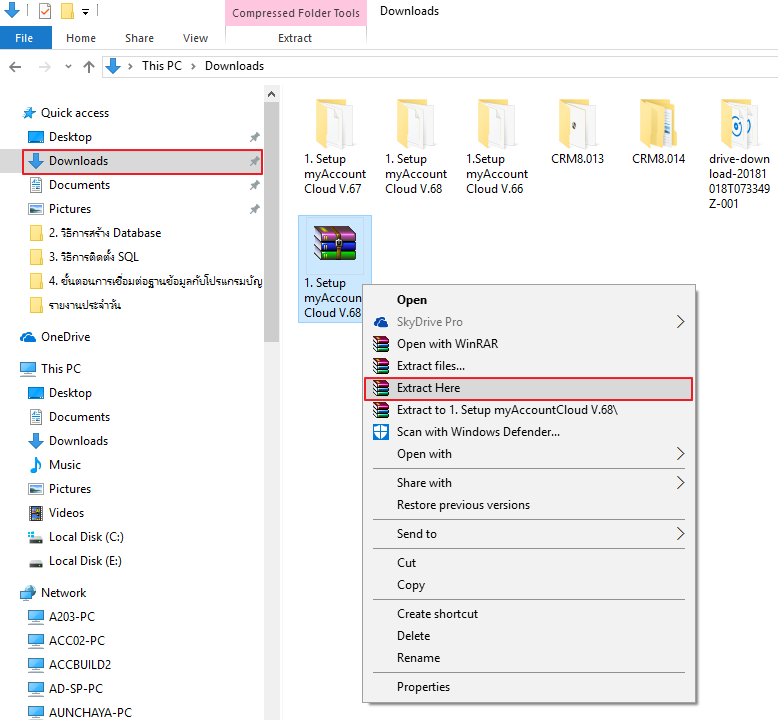Select the A203-PC network computer

[x=71, y=617]
